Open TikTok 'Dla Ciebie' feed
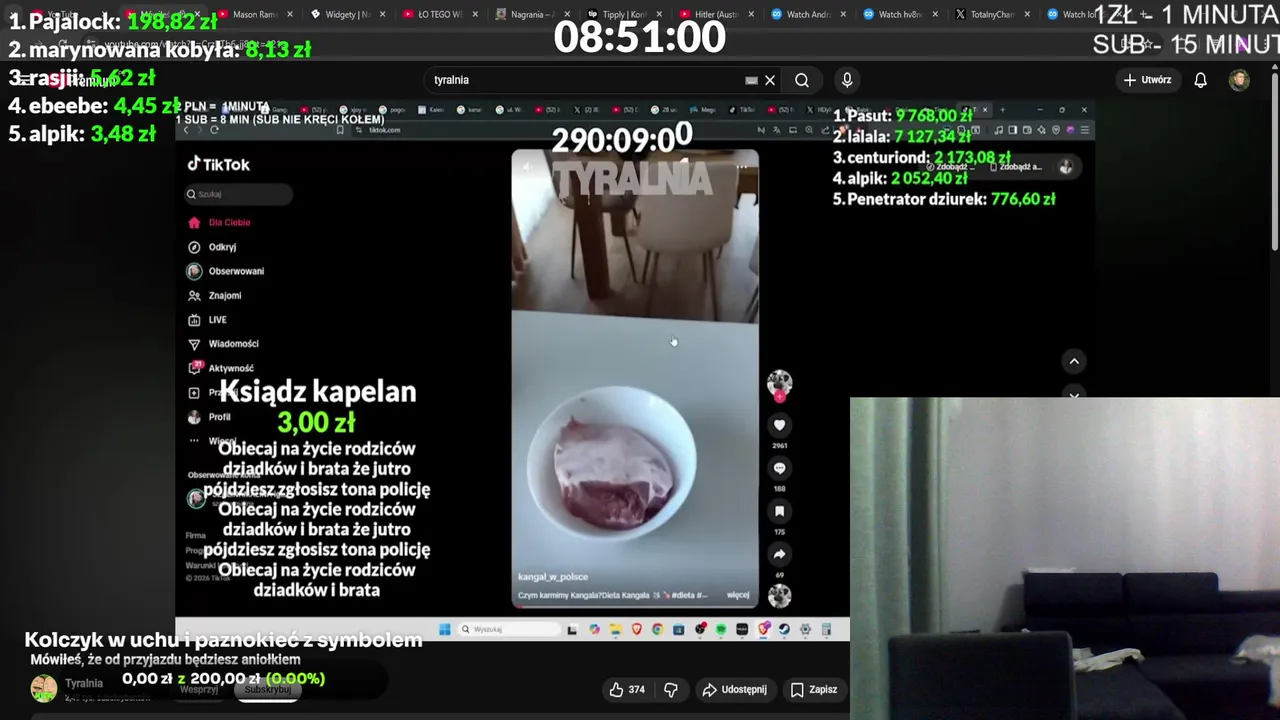 point(220,222)
